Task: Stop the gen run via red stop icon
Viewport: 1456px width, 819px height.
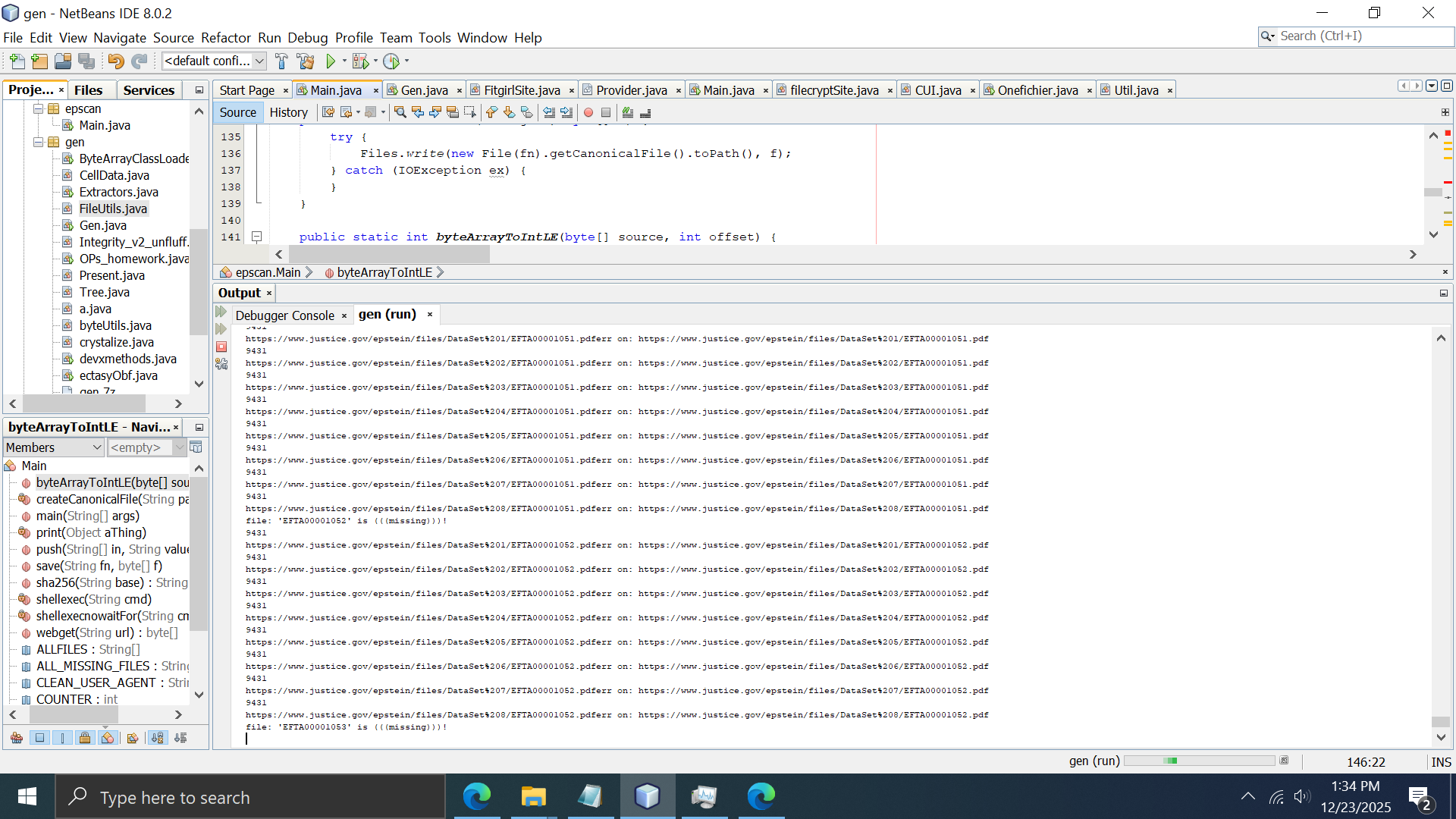Action: [221, 347]
